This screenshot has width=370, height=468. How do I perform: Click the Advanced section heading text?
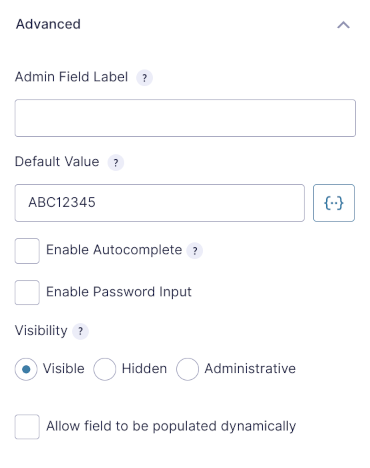click(x=48, y=24)
